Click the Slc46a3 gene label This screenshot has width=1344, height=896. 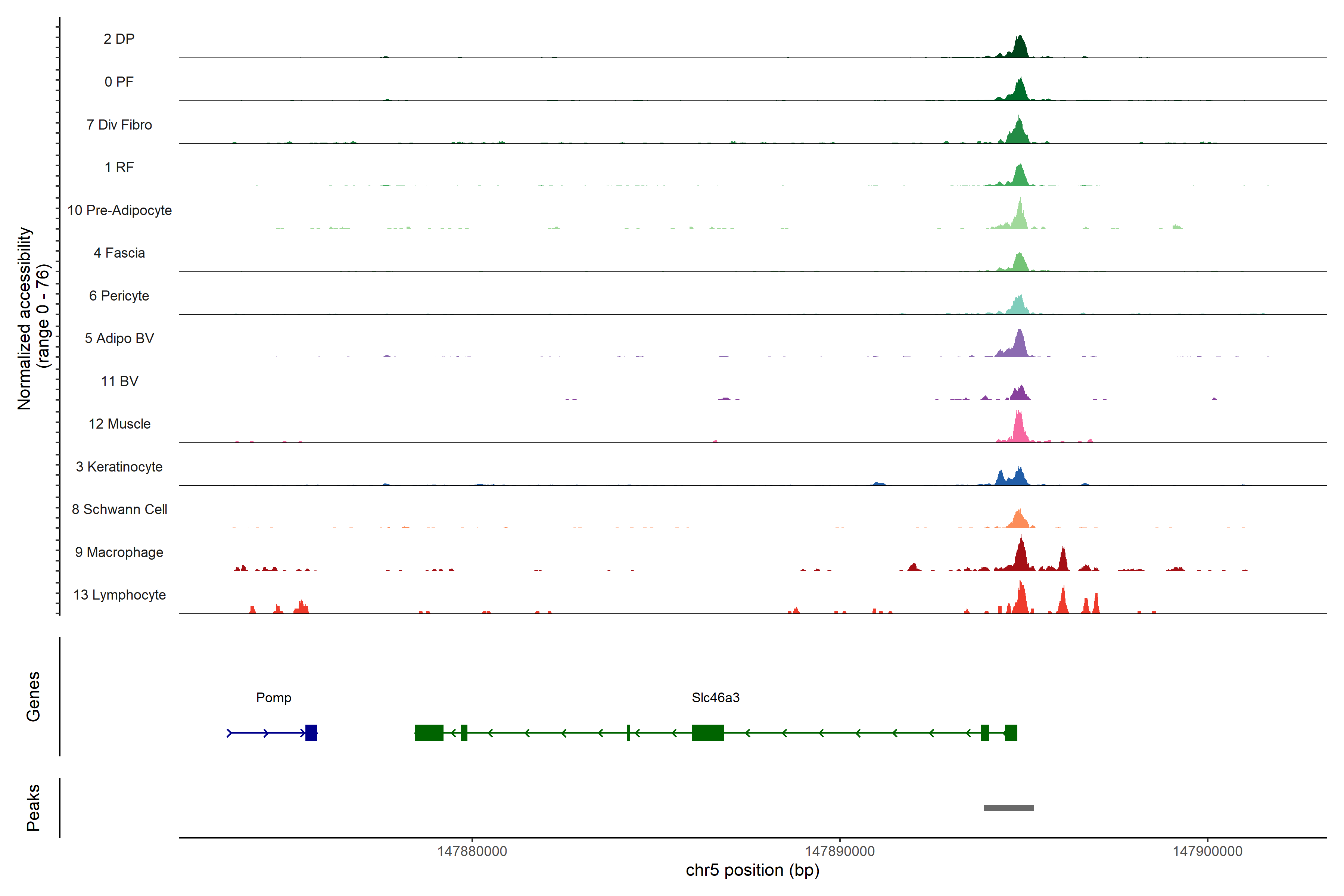point(715,697)
